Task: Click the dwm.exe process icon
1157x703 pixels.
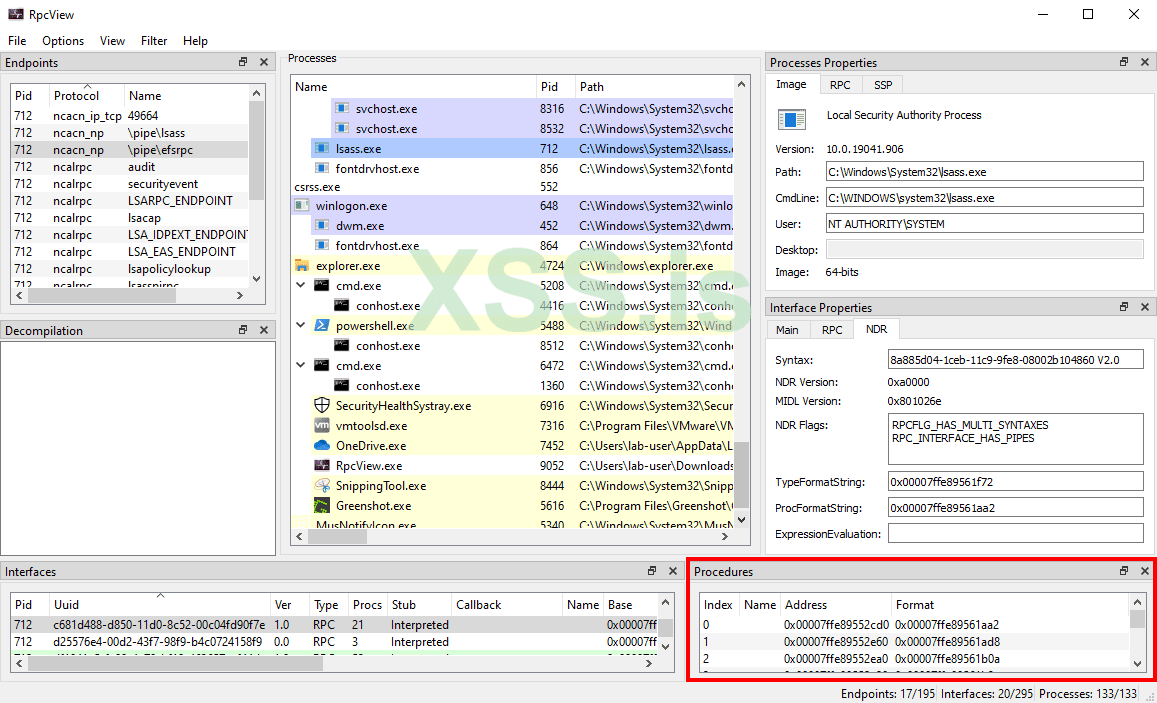Action: click(322, 225)
